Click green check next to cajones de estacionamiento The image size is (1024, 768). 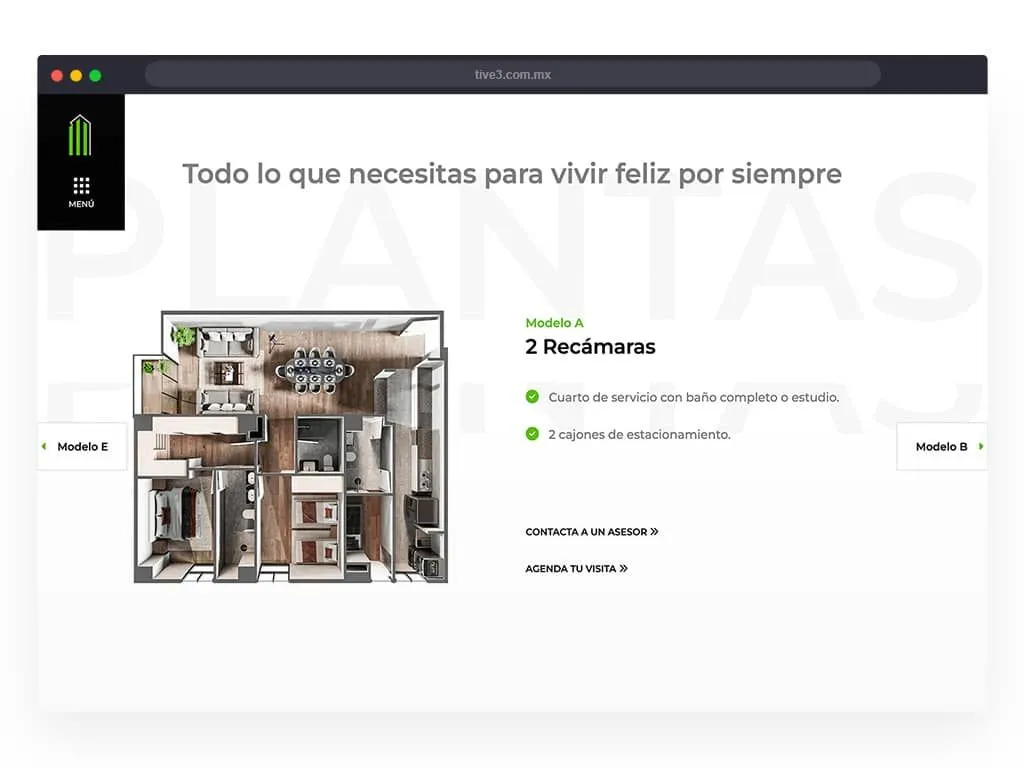tap(532, 434)
